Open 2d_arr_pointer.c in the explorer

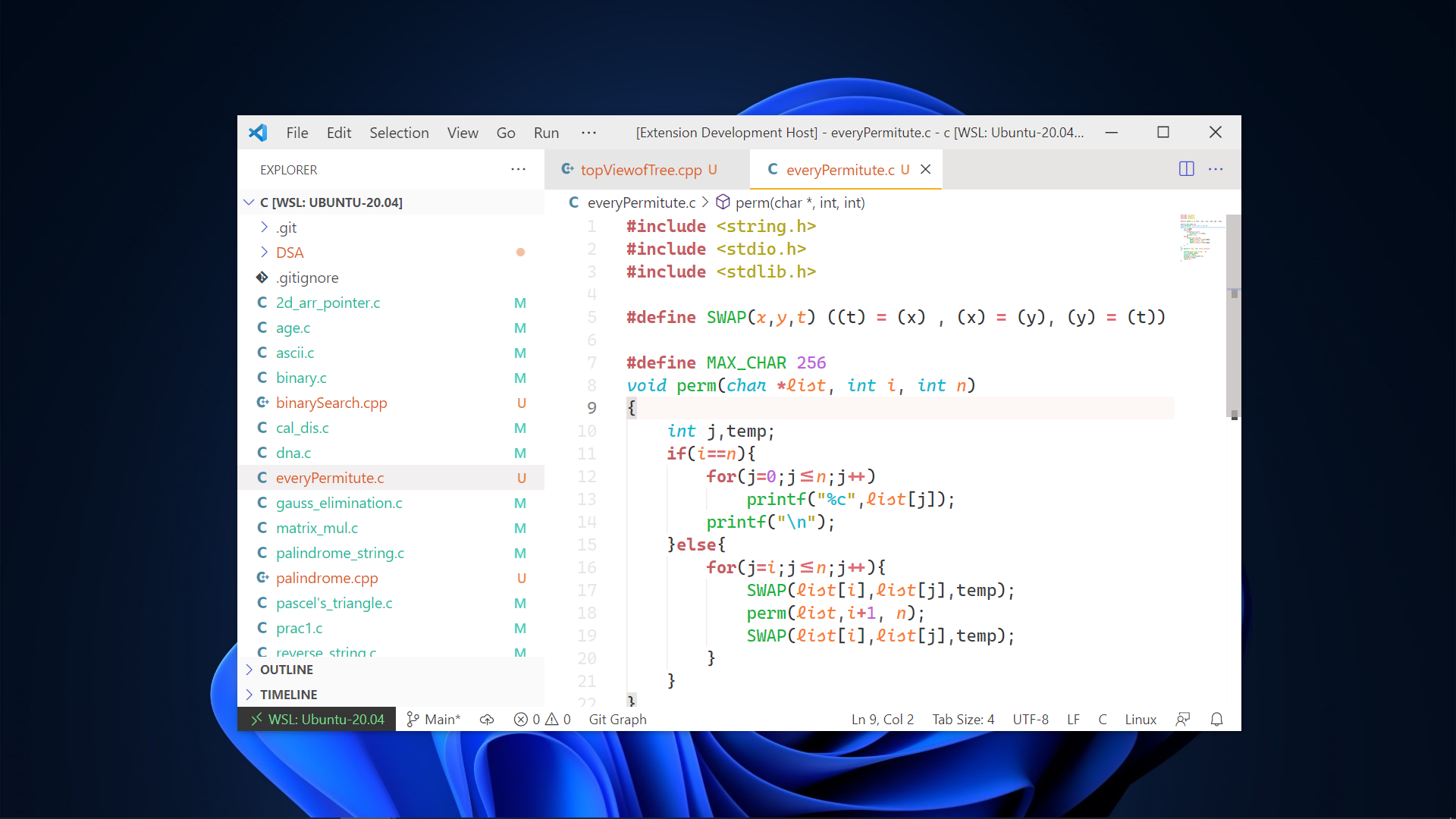tap(391, 303)
